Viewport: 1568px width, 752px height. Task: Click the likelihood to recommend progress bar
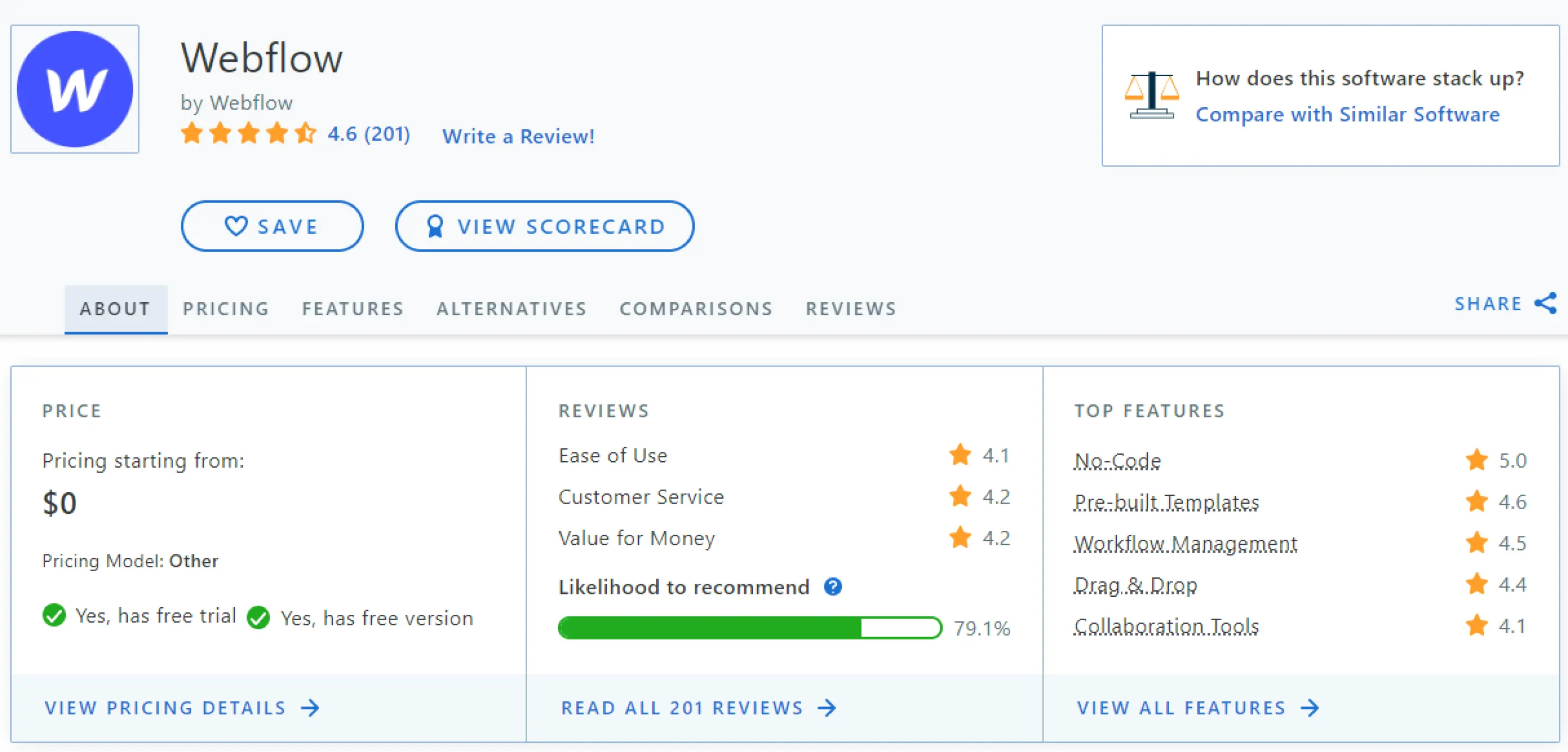pos(749,627)
